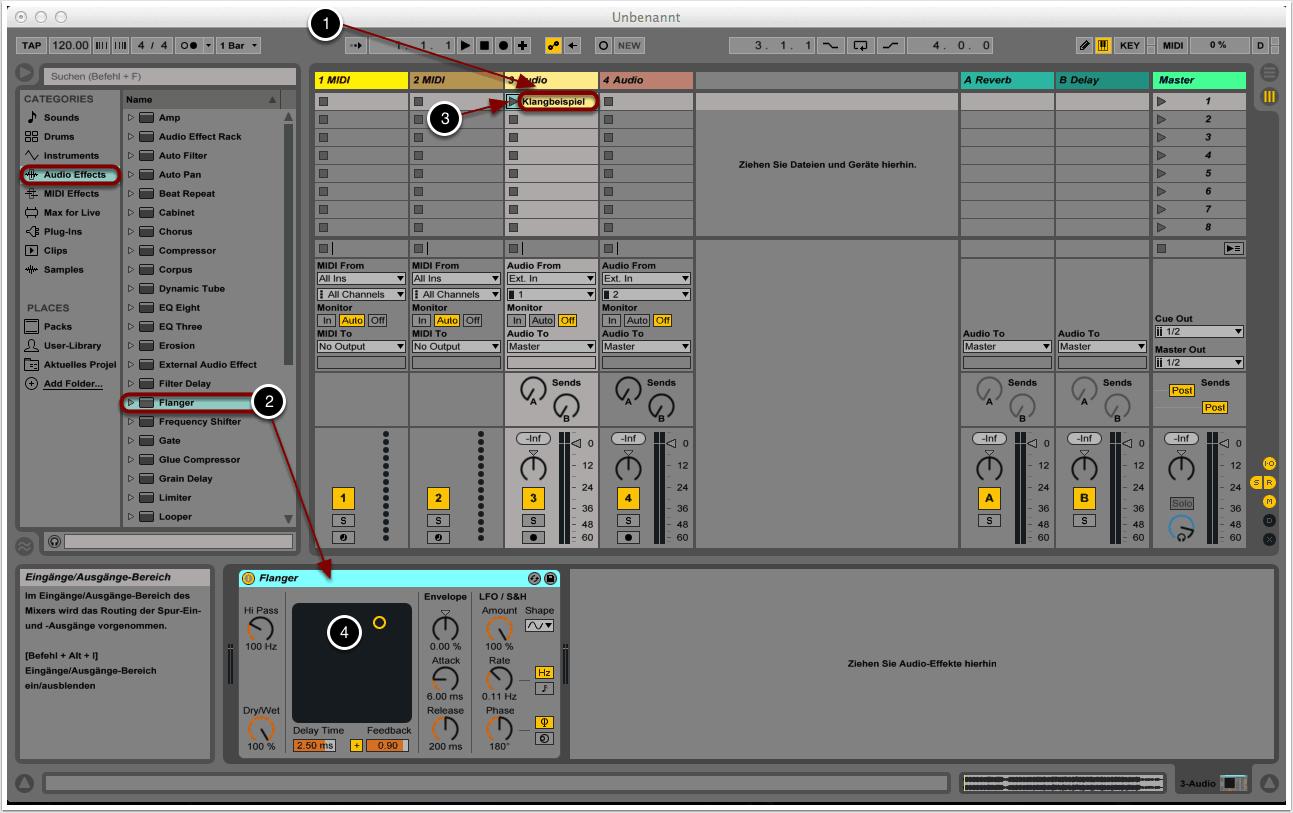Click the Flanger save preset icon
1293x813 pixels.
click(550, 578)
